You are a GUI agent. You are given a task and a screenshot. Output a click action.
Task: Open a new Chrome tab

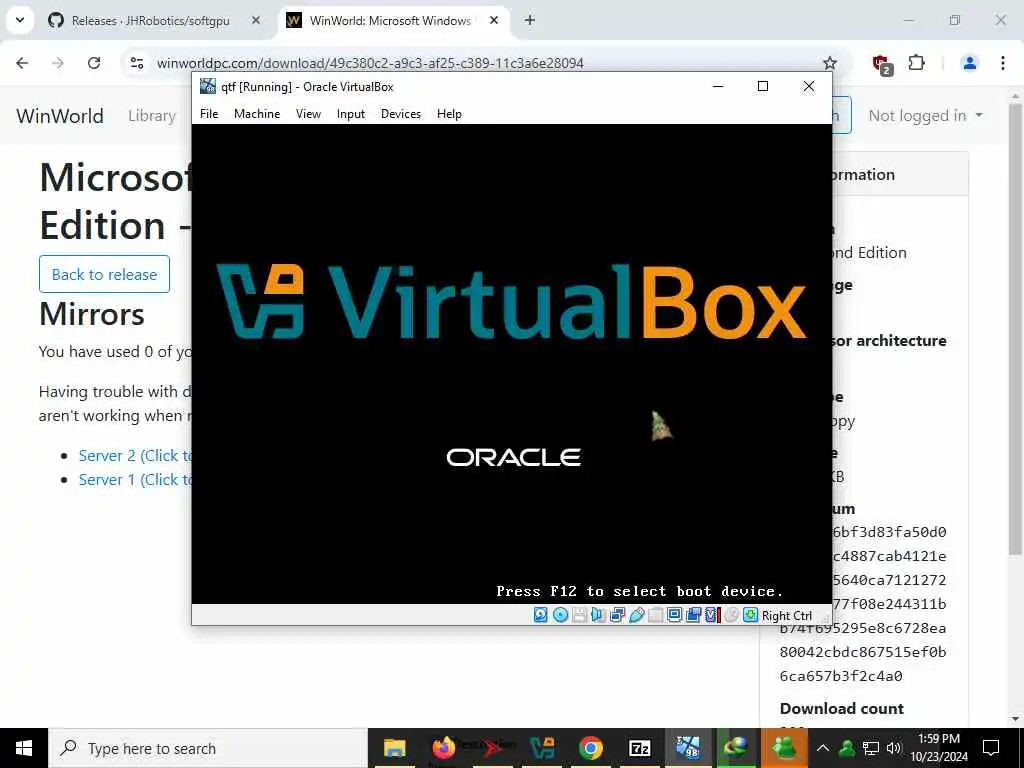coord(530,21)
